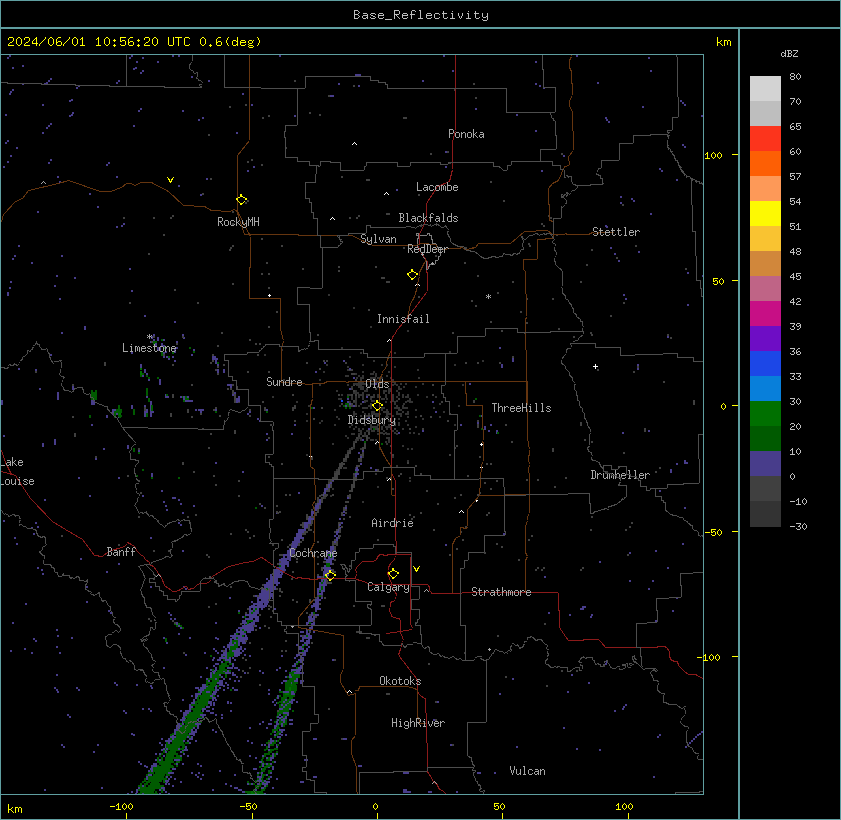This screenshot has height=820, width=841.
Task: Click the Vulcan label
Action: 527,771
